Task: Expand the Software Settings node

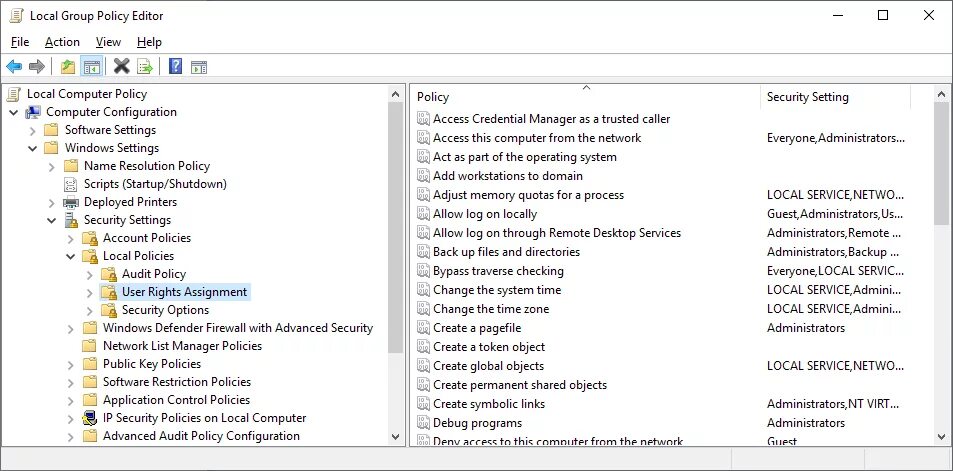Action: click(32, 130)
